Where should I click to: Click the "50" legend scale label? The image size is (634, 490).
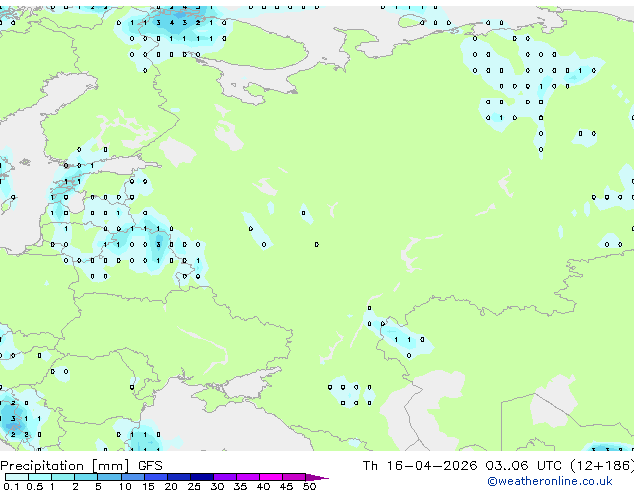(309, 486)
